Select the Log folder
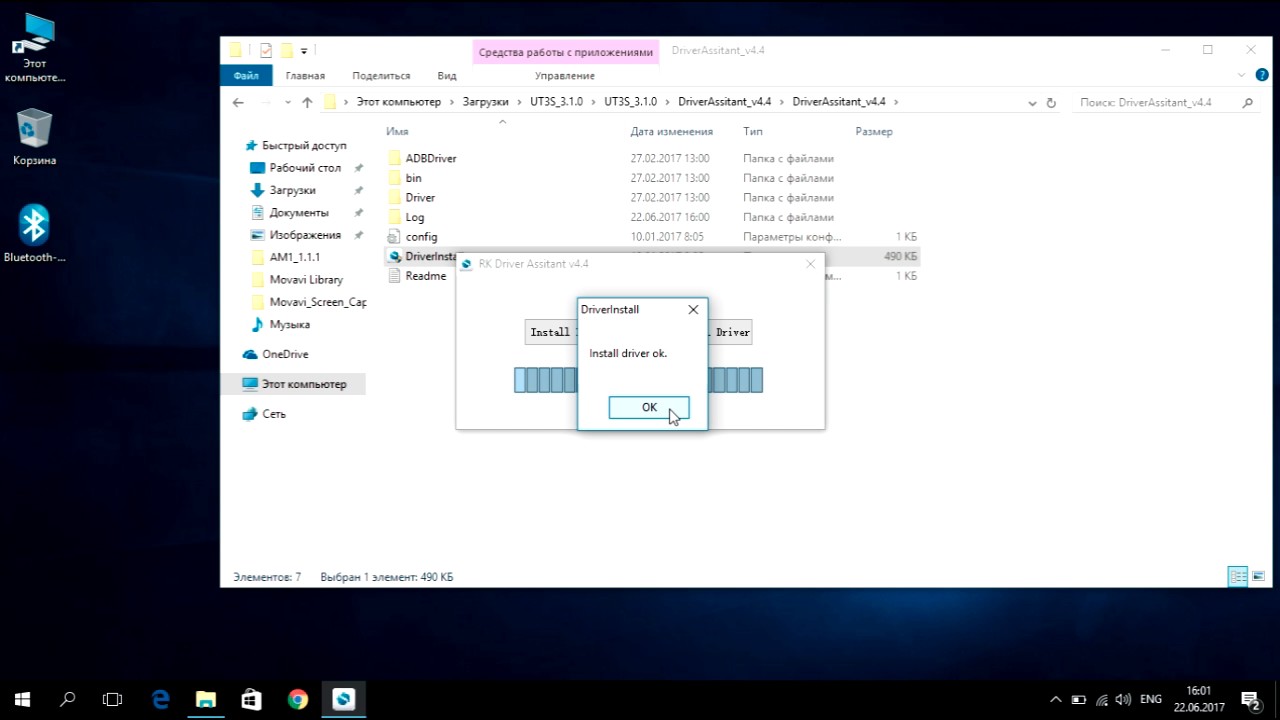 415,217
